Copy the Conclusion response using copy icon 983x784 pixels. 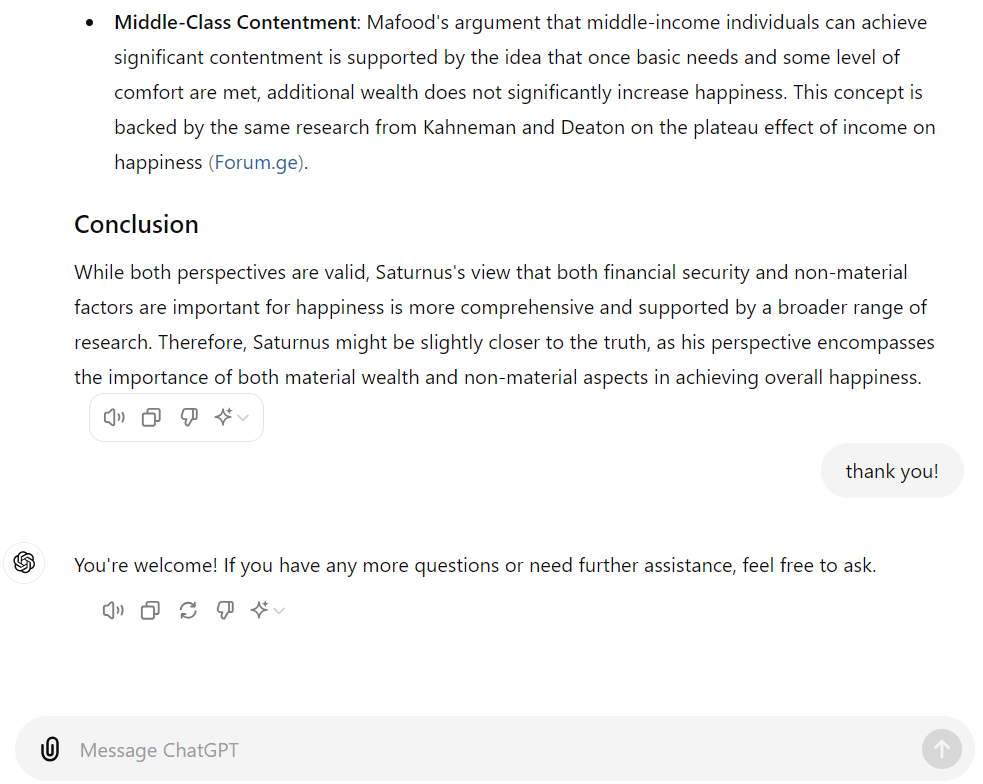pyautogui.click(x=151, y=417)
